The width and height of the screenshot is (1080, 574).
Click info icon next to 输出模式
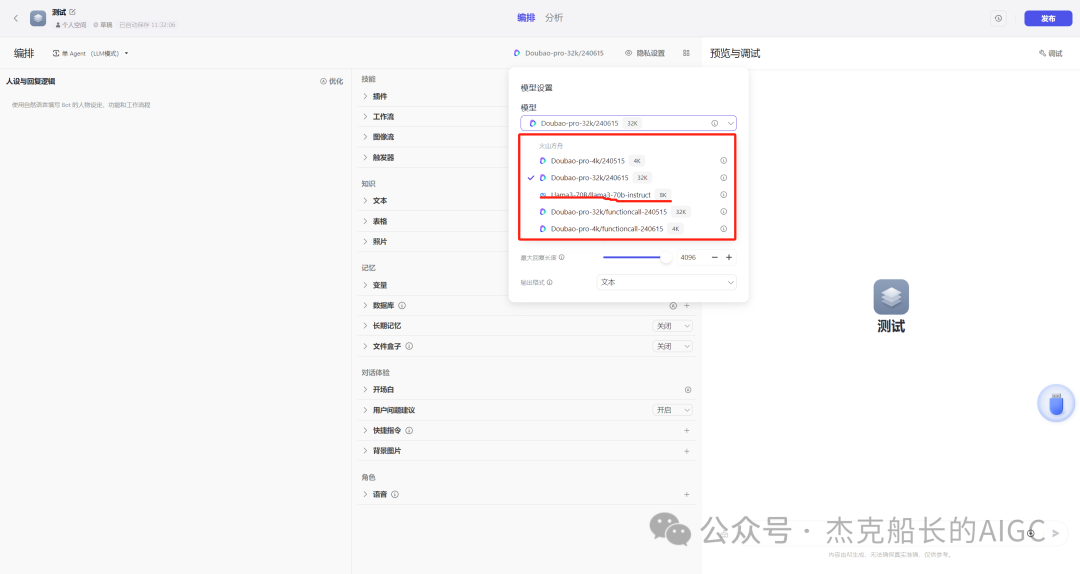550,283
